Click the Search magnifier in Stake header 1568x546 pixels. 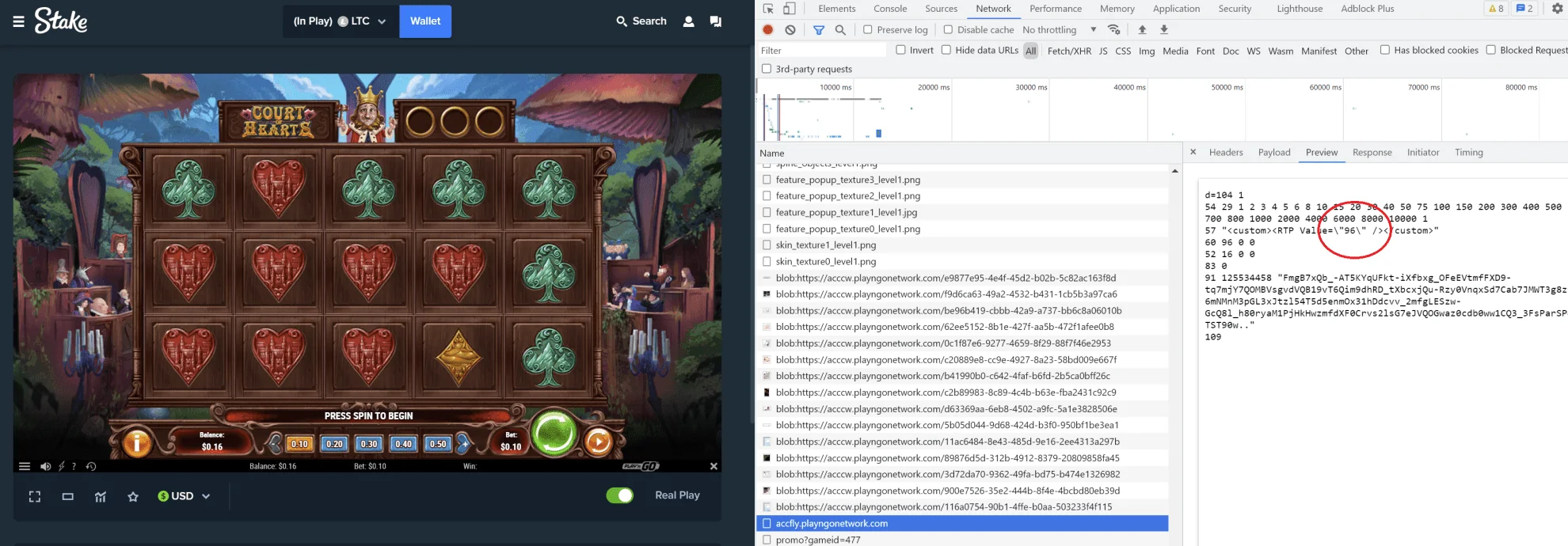[x=622, y=21]
